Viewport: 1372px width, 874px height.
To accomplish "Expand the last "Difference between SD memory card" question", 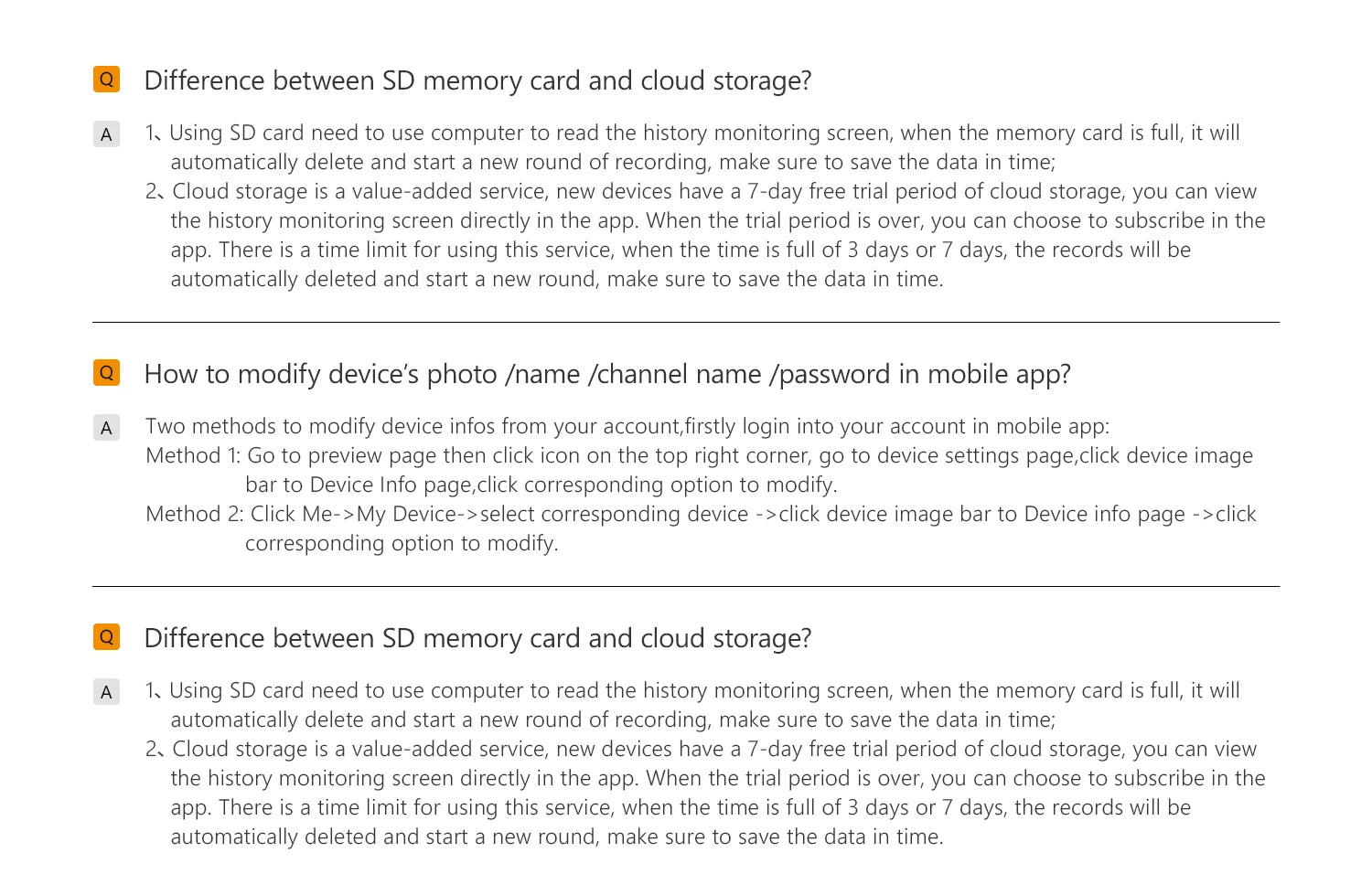I will pyautogui.click(x=477, y=638).
